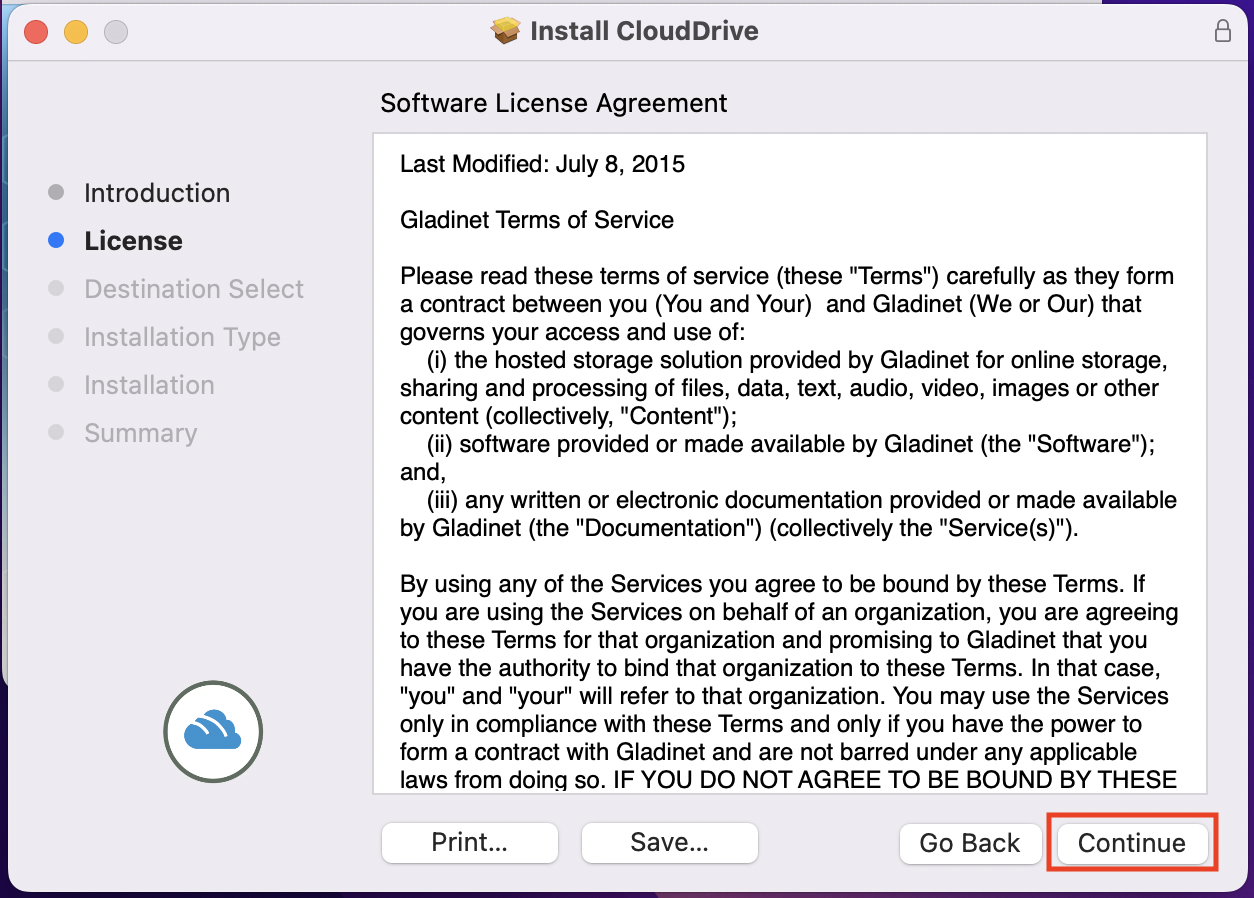1254x898 pixels.
Task: Click the Go Back button
Action: [x=970, y=843]
